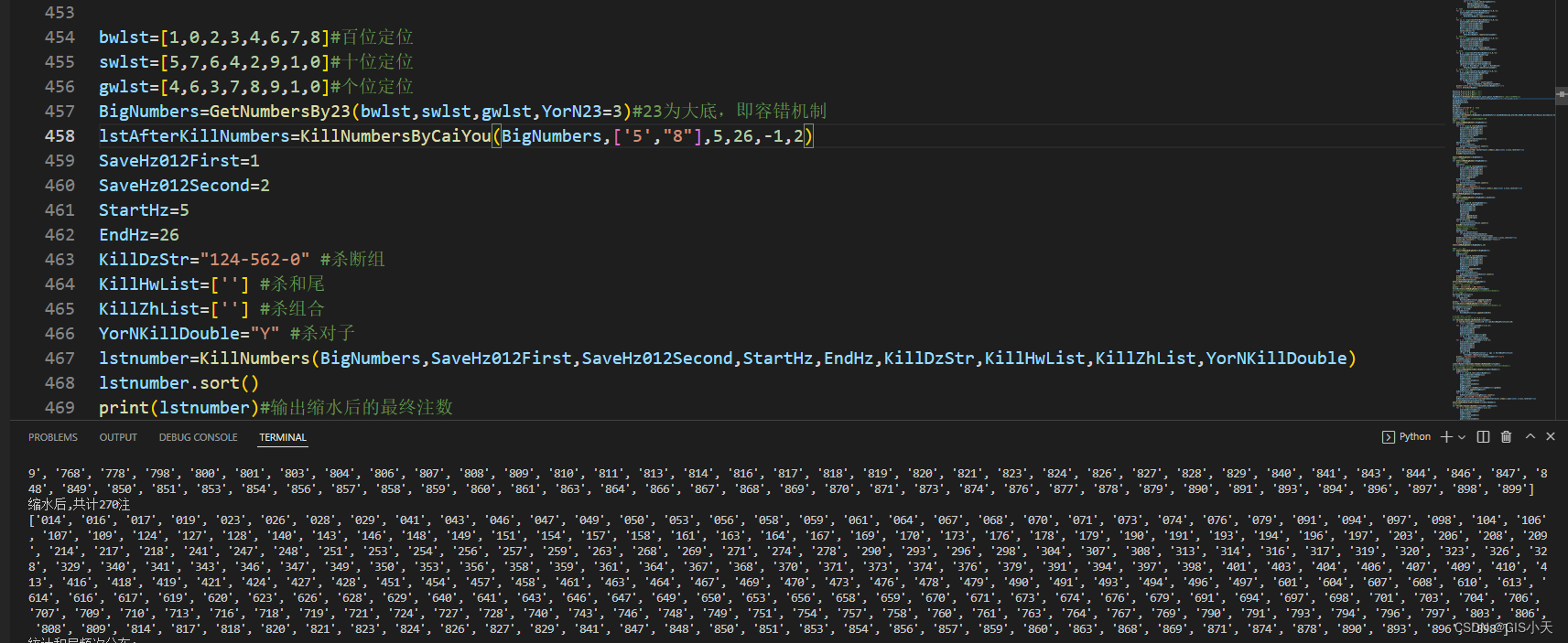Image resolution: width=1568 pixels, height=643 pixels.
Task: Click StartHz=5 line
Action: coord(144,209)
